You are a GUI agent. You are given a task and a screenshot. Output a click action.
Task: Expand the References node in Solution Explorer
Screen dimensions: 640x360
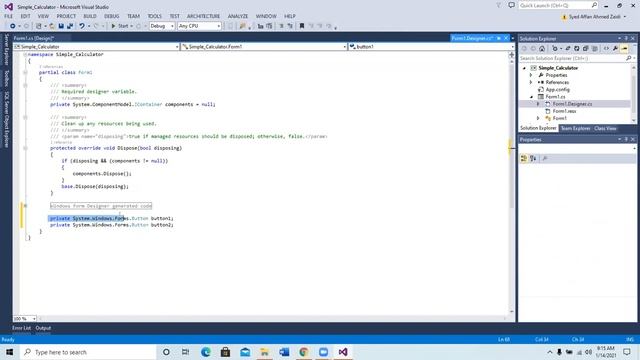[531, 82]
